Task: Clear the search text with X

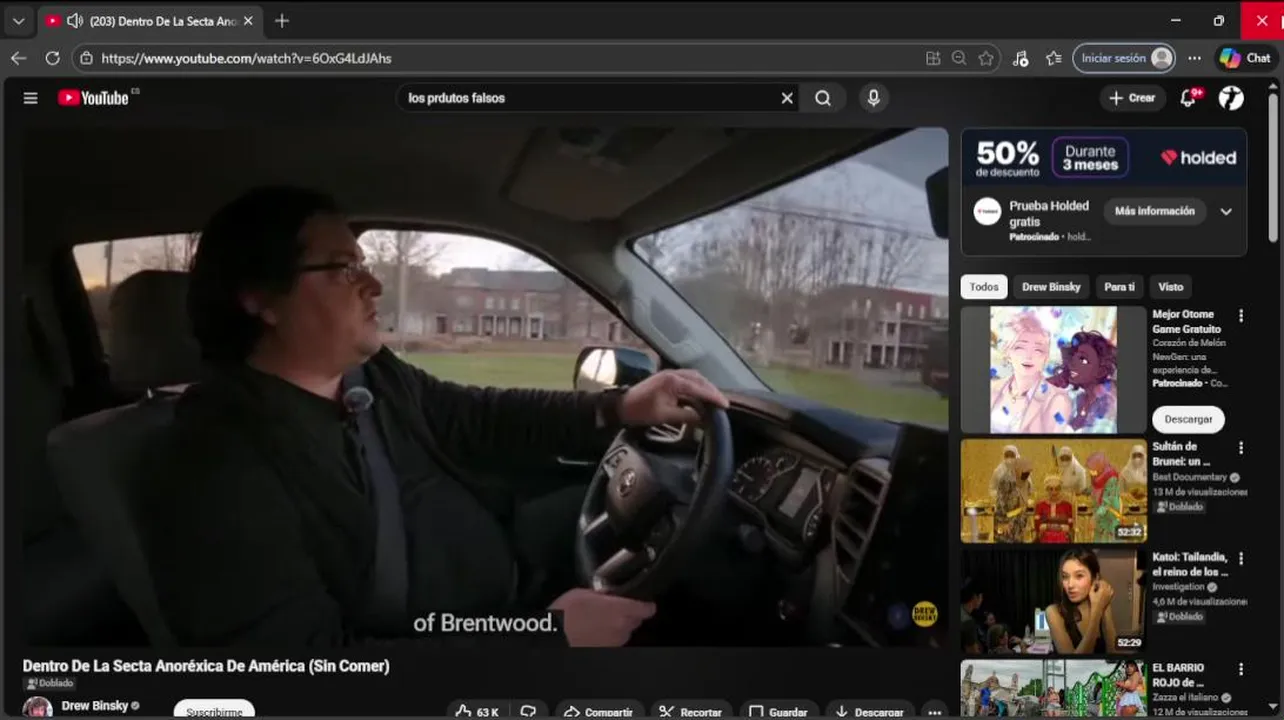Action: [x=787, y=98]
